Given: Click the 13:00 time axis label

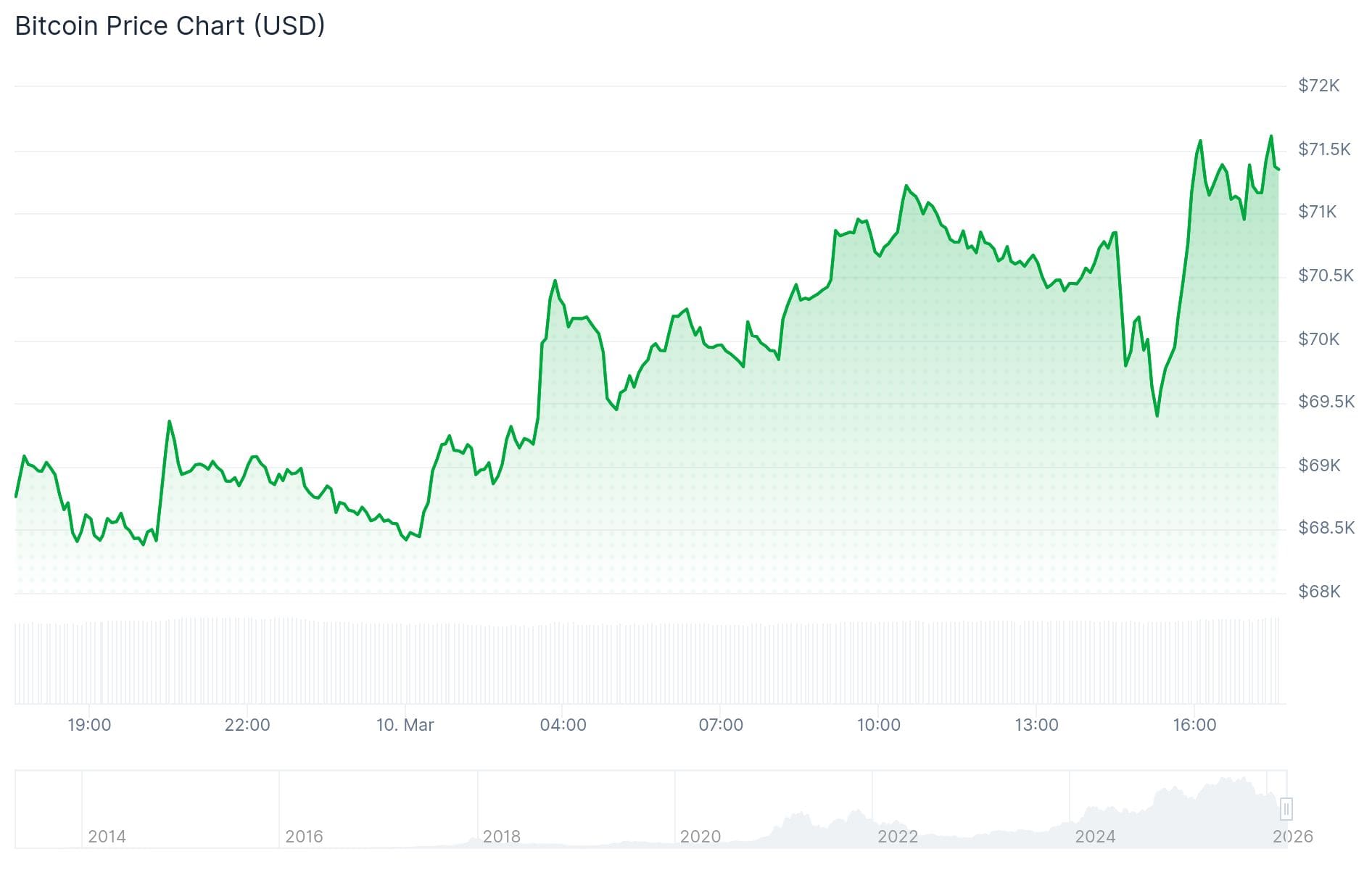Looking at the screenshot, I should [x=1036, y=725].
